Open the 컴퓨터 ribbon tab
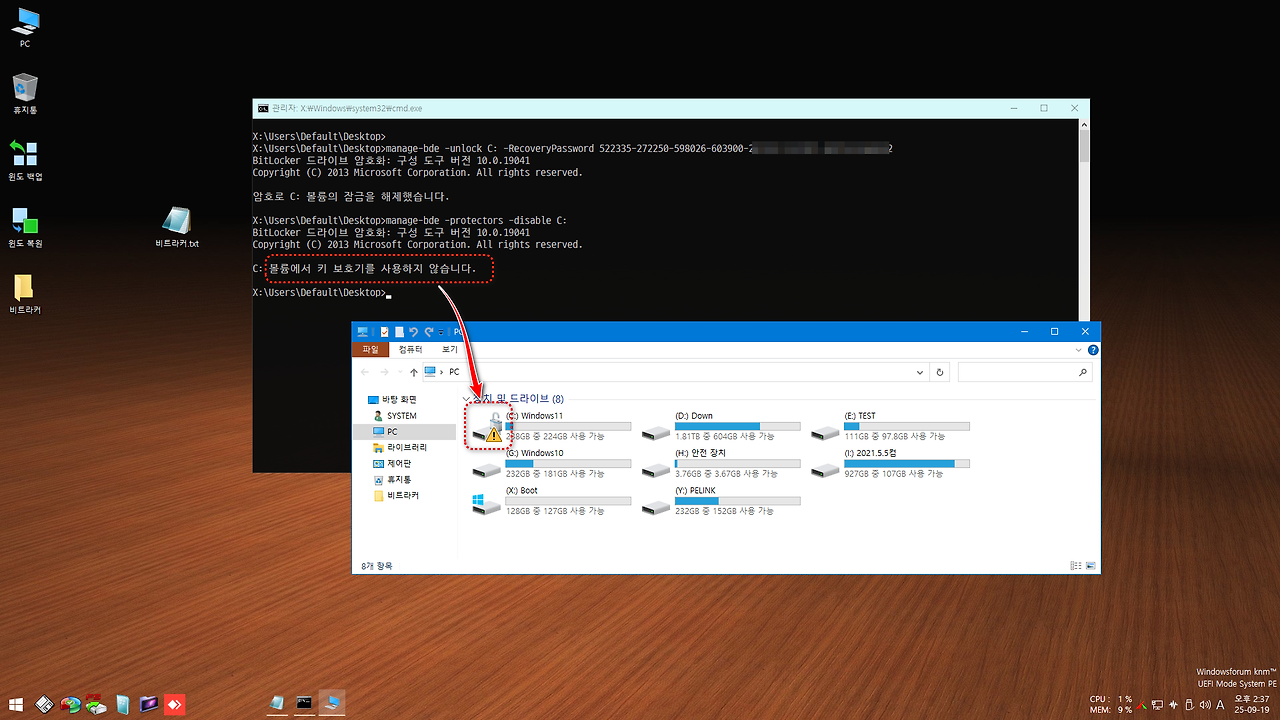This screenshot has height=720, width=1280. 410,350
